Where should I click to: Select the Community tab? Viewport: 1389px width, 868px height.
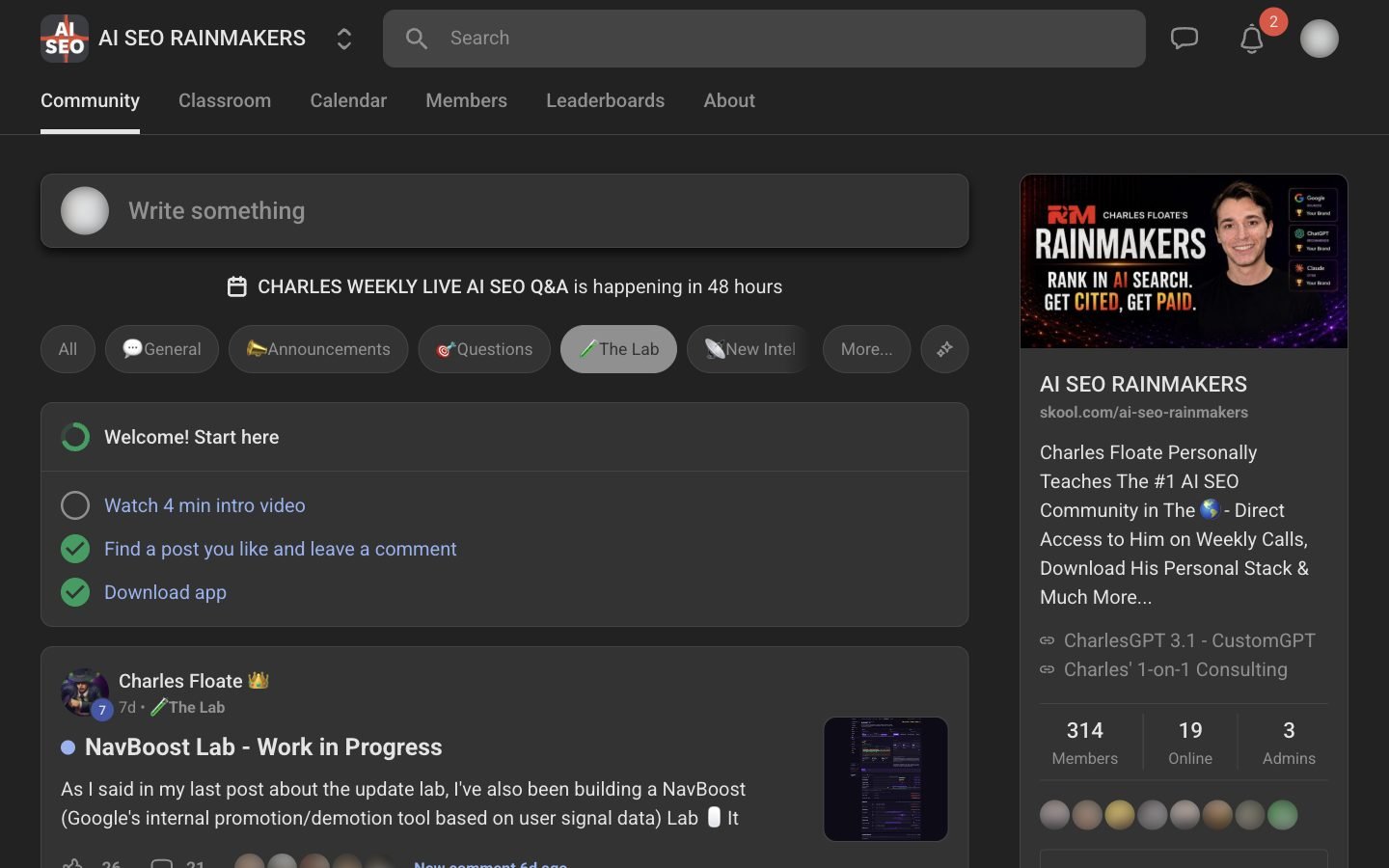pyautogui.click(x=90, y=100)
